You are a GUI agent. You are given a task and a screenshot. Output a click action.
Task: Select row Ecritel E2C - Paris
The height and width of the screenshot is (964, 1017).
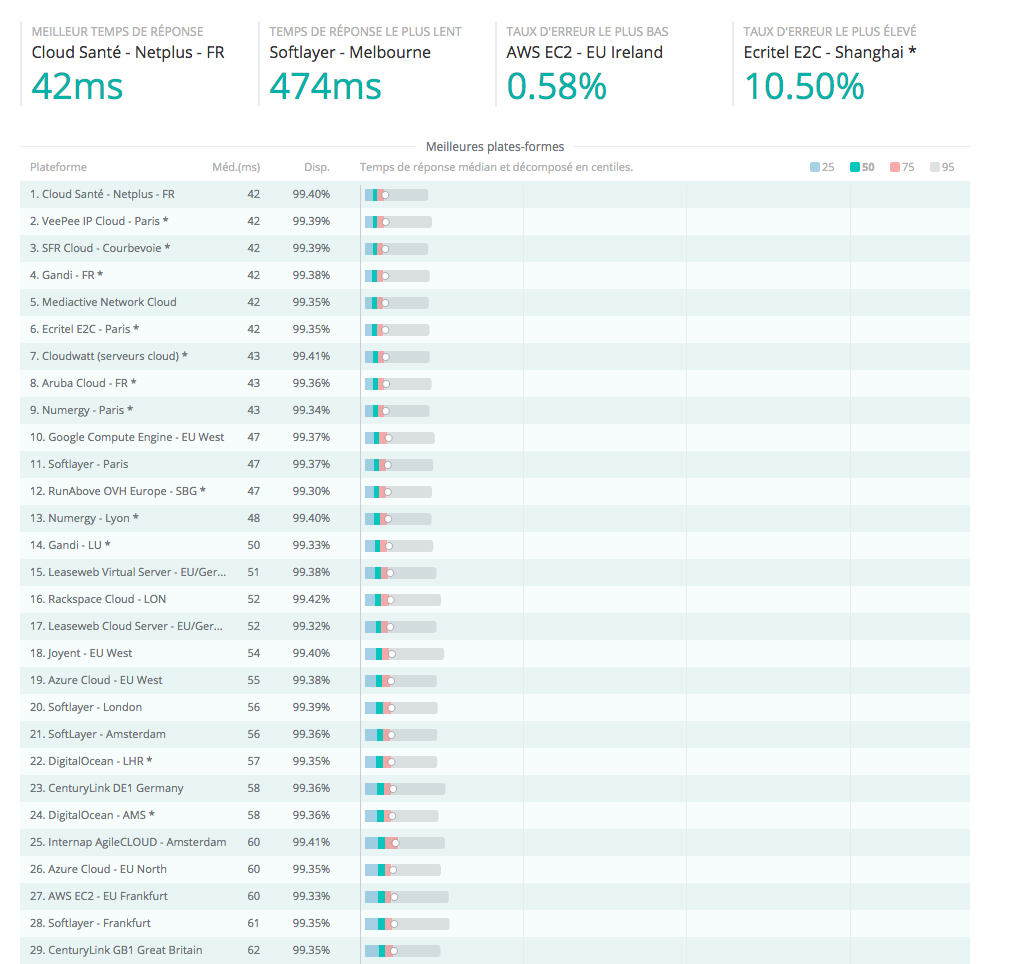pyautogui.click(x=495, y=330)
